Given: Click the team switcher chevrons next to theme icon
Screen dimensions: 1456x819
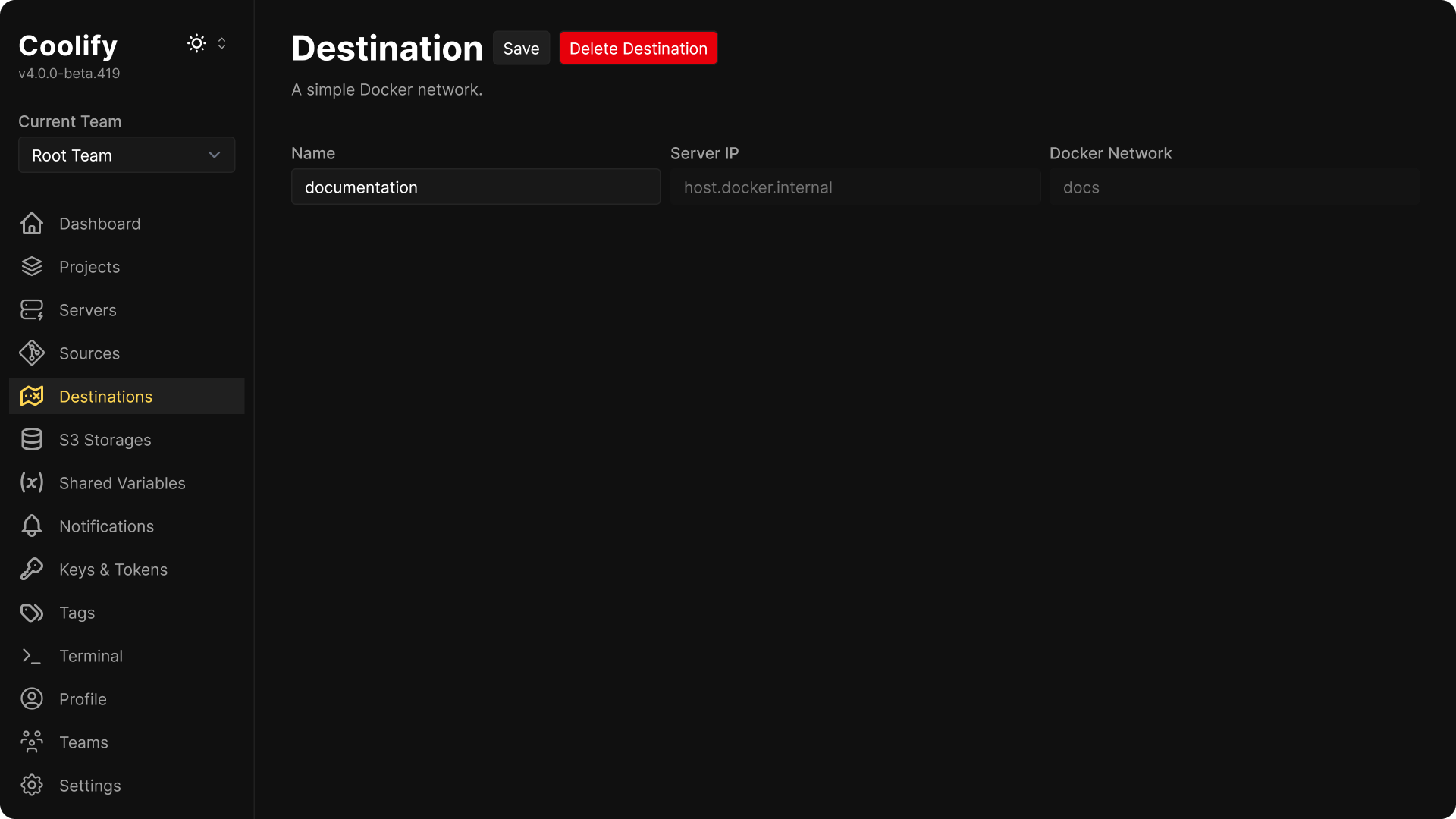Looking at the screenshot, I should (x=221, y=43).
